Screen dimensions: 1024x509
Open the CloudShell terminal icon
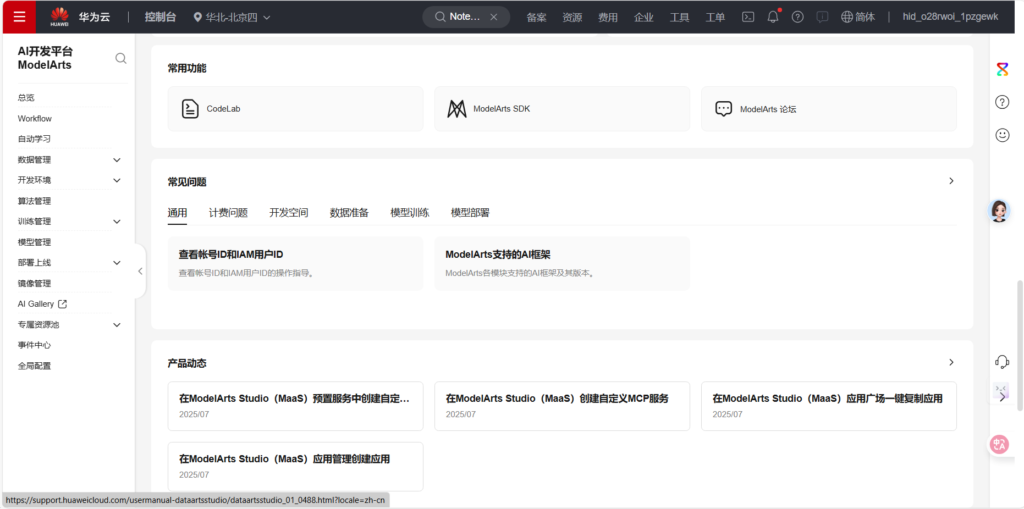click(x=749, y=17)
